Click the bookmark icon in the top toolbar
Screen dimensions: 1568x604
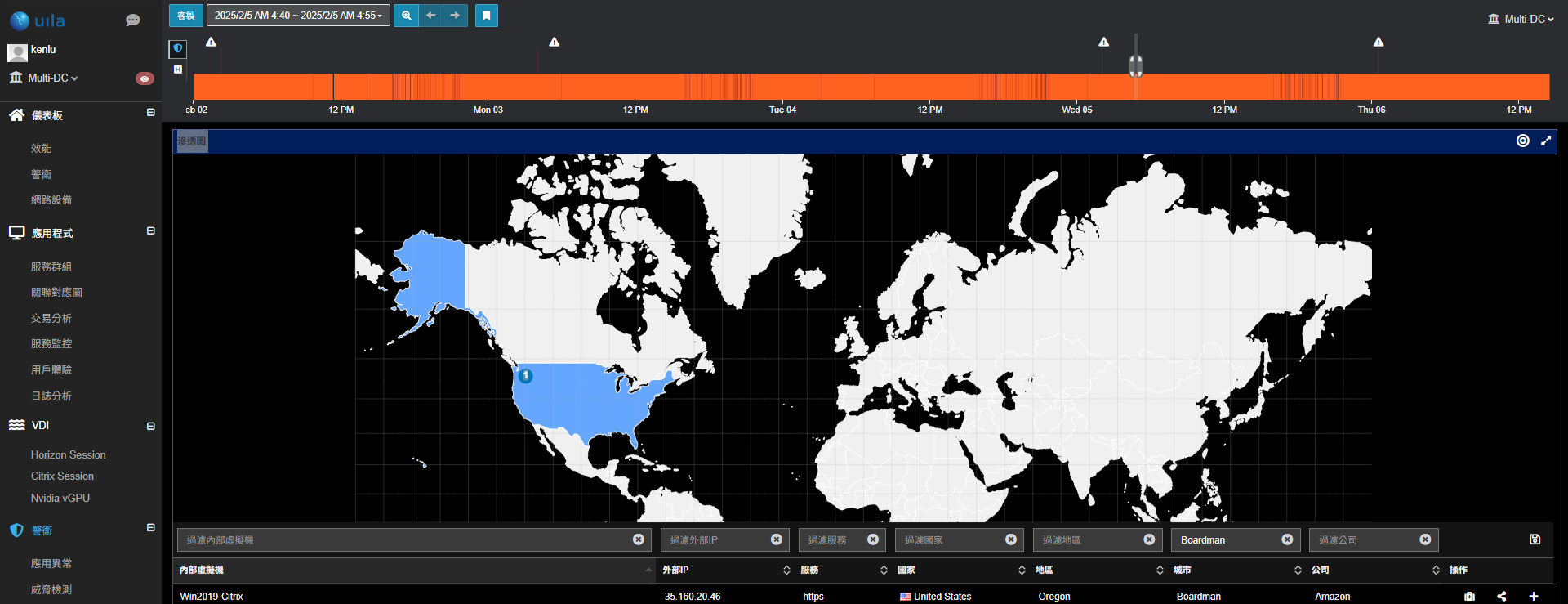point(487,16)
